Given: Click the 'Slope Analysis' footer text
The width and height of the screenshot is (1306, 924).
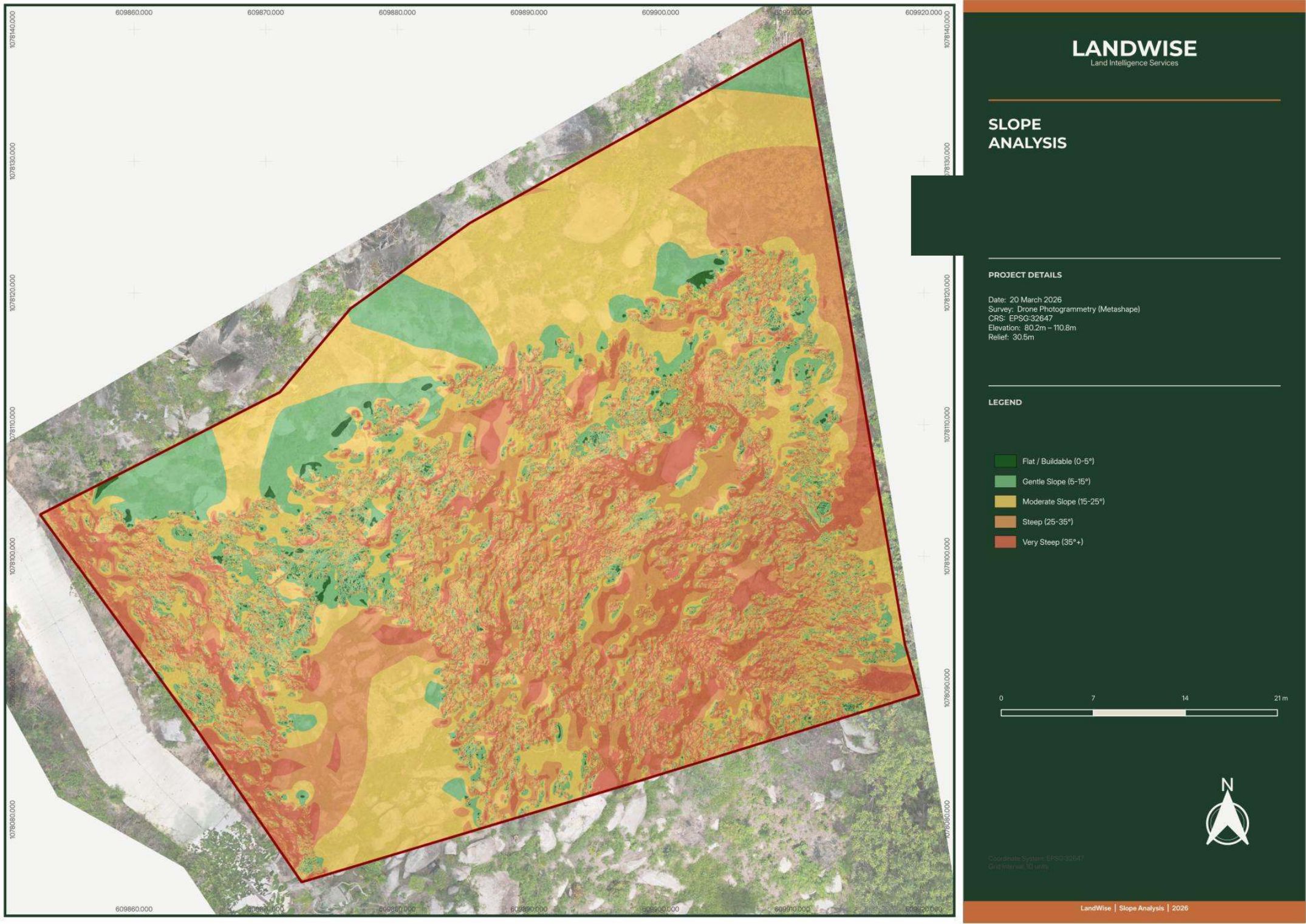Looking at the screenshot, I should click(x=1141, y=908).
